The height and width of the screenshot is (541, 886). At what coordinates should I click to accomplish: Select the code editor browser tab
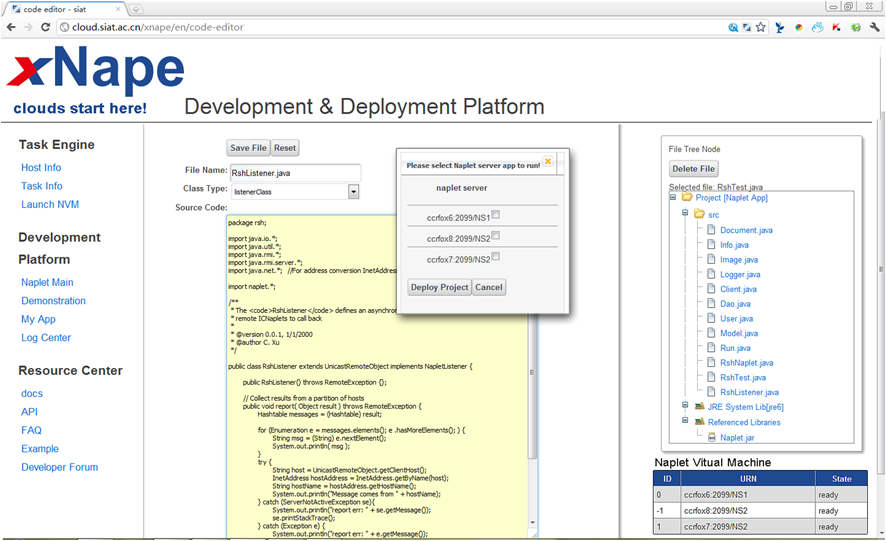(x=52, y=8)
